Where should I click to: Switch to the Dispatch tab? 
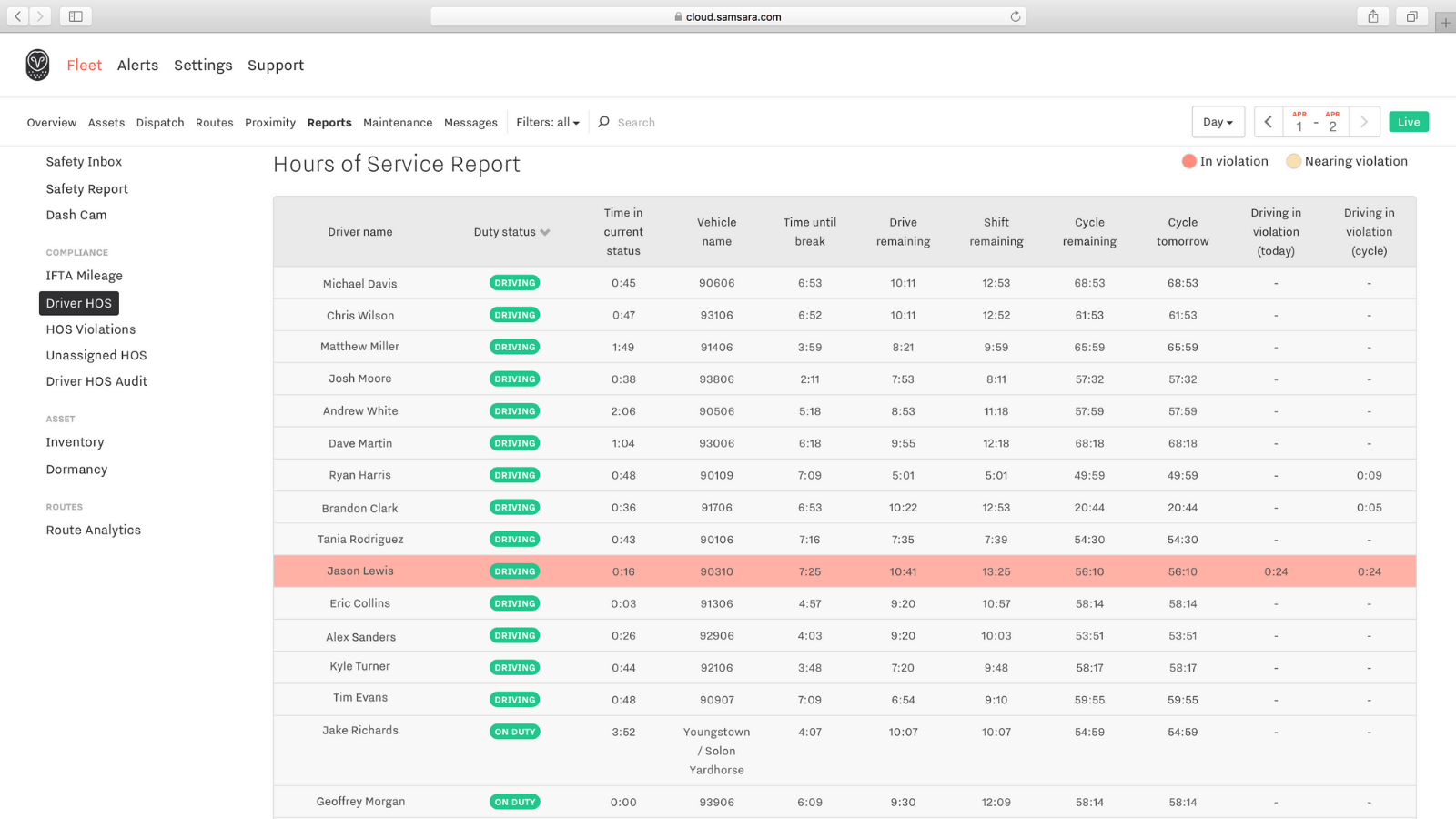pos(160,122)
